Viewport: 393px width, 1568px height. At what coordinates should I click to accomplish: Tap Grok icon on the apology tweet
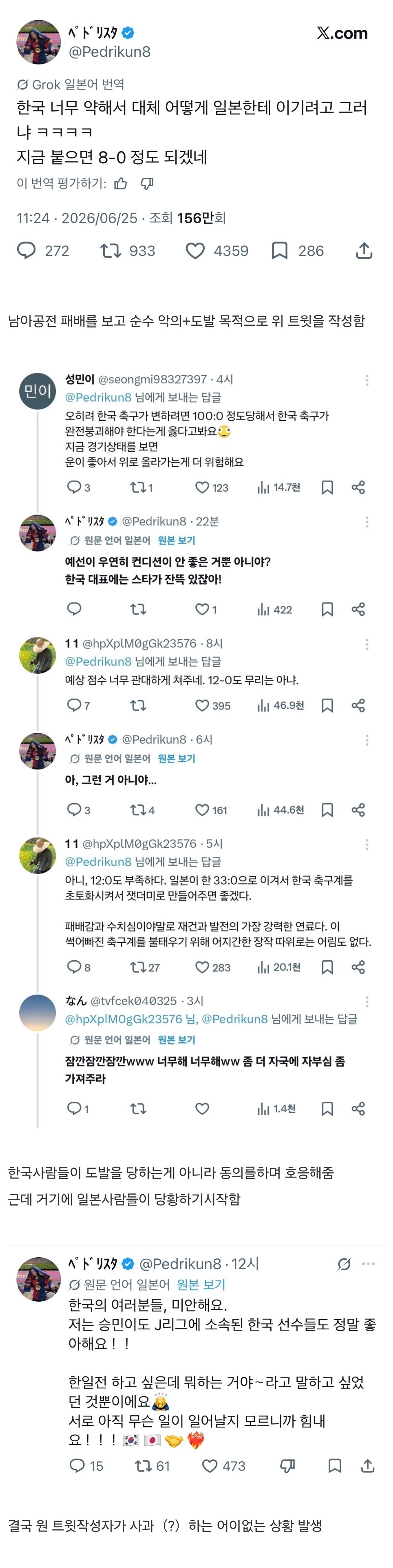point(344,1264)
